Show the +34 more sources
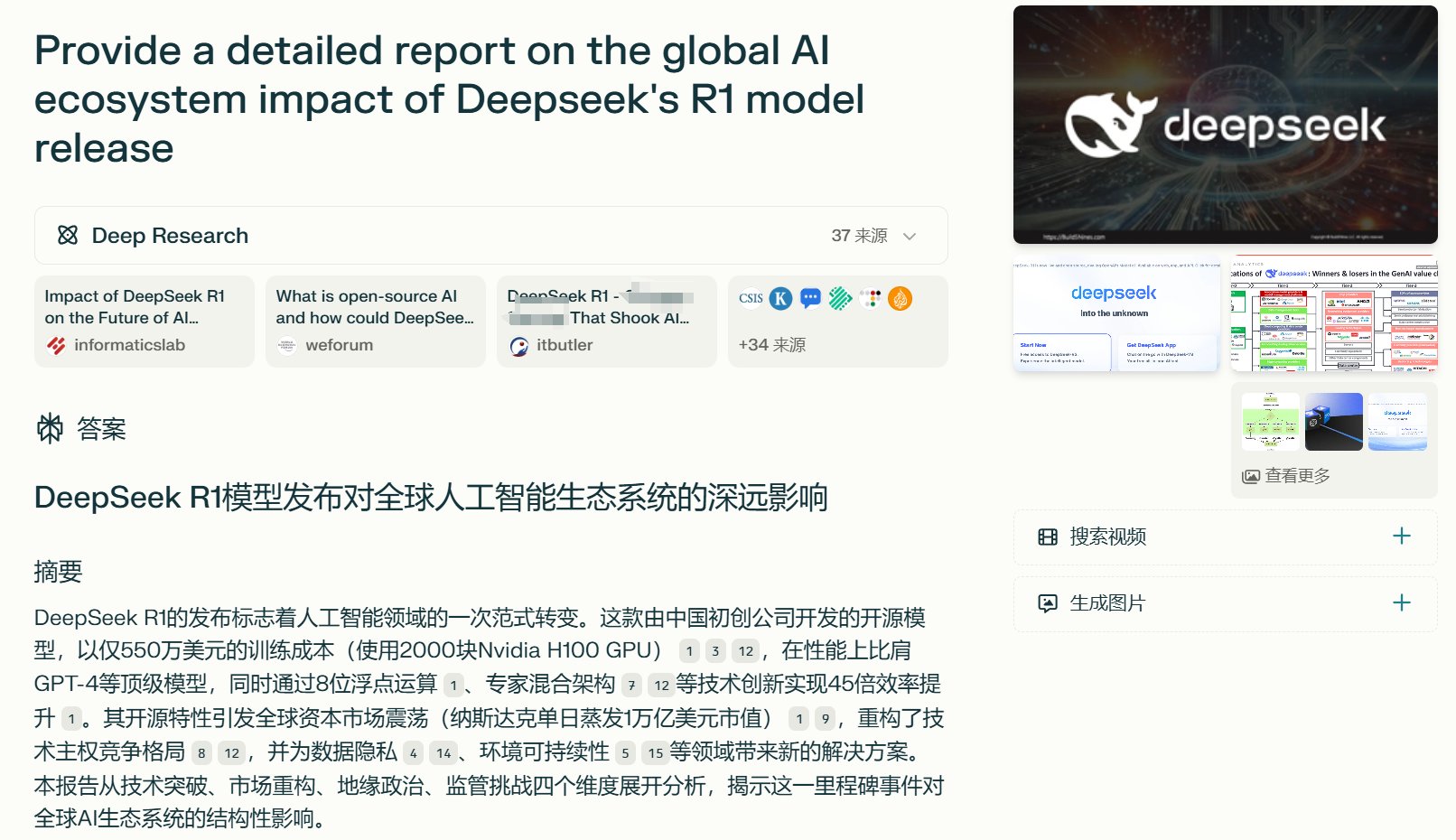This screenshot has height=840, width=1456. pos(772,345)
